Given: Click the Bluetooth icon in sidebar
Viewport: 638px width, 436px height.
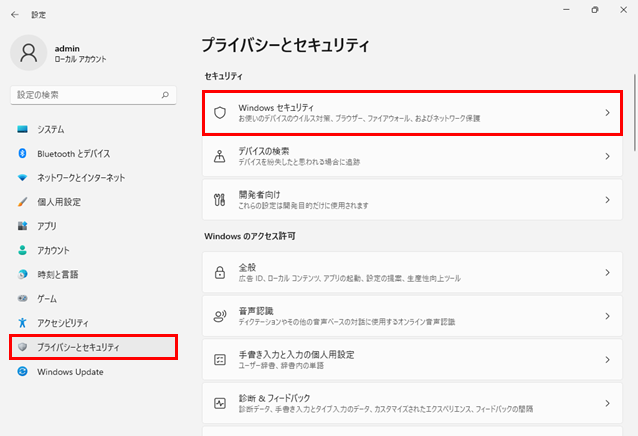Looking at the screenshot, I should coord(22,153).
